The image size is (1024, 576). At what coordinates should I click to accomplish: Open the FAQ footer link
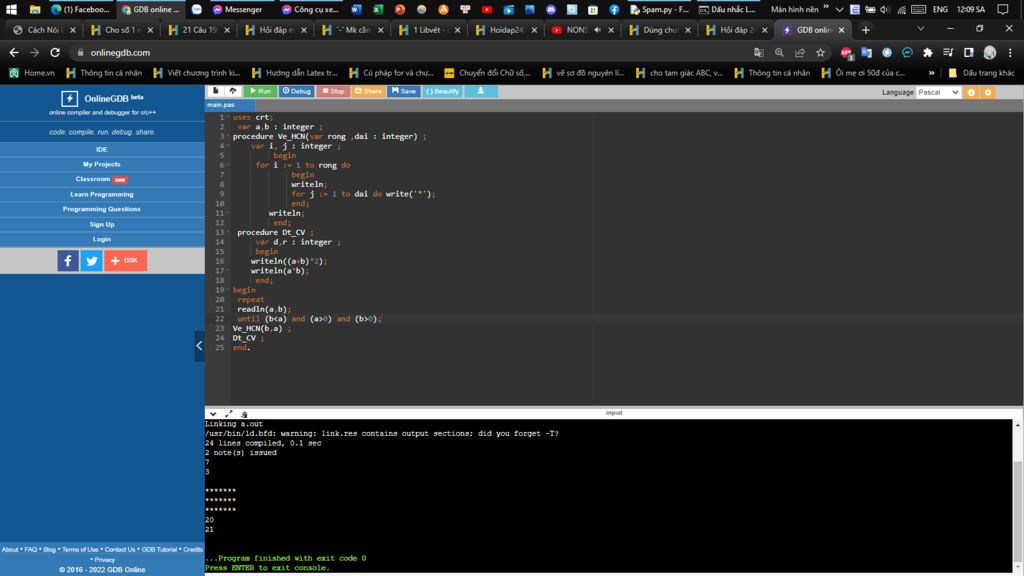[x=31, y=550]
